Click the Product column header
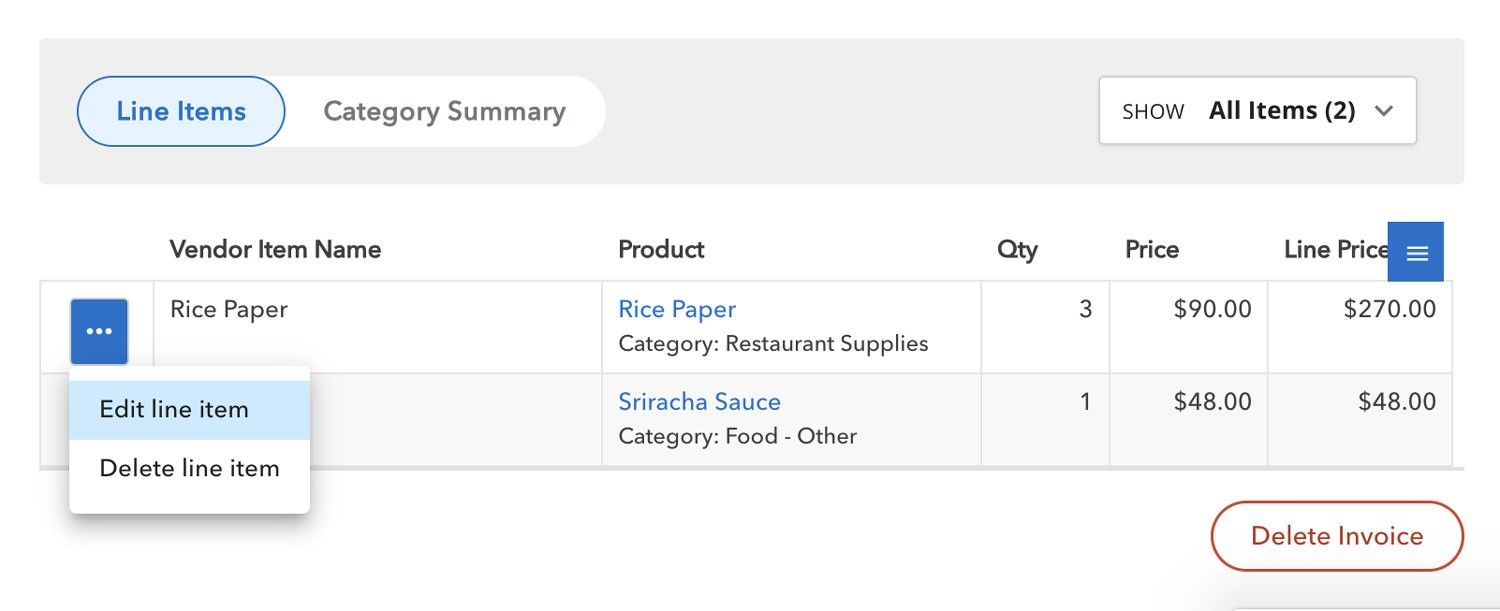This screenshot has width=1500, height=611. tap(661, 249)
